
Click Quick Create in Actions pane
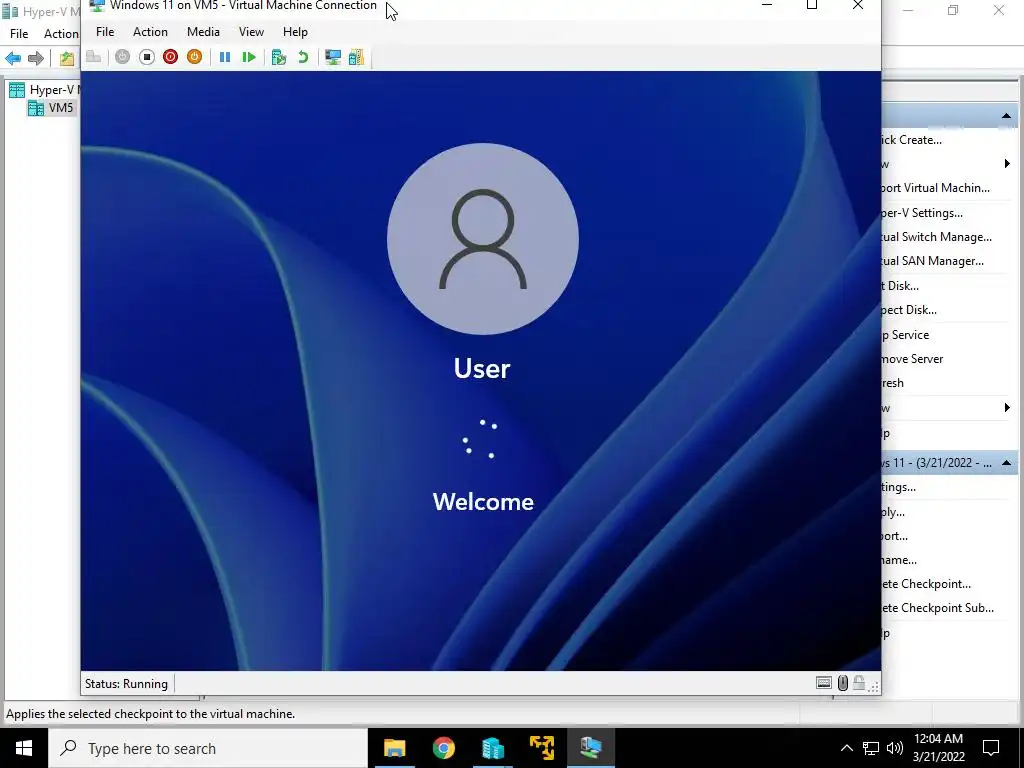click(x=911, y=140)
